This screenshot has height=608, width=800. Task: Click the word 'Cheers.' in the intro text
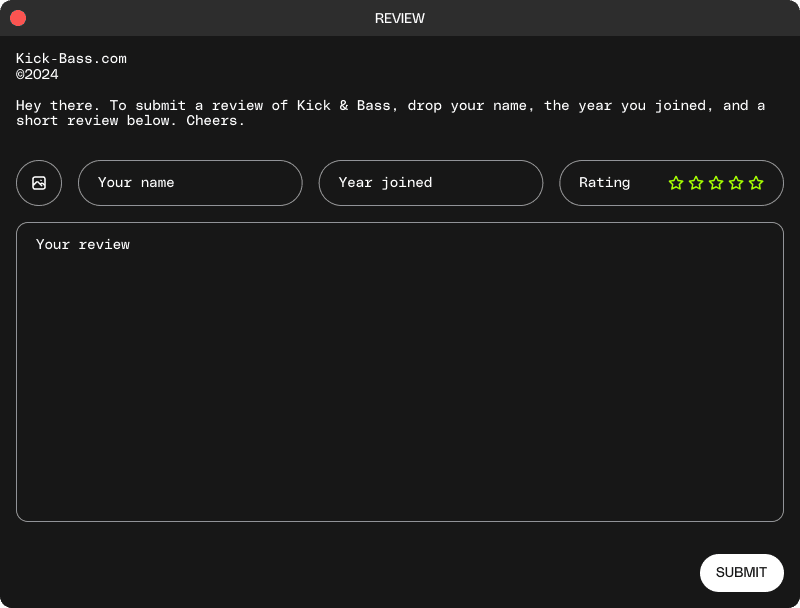215,121
